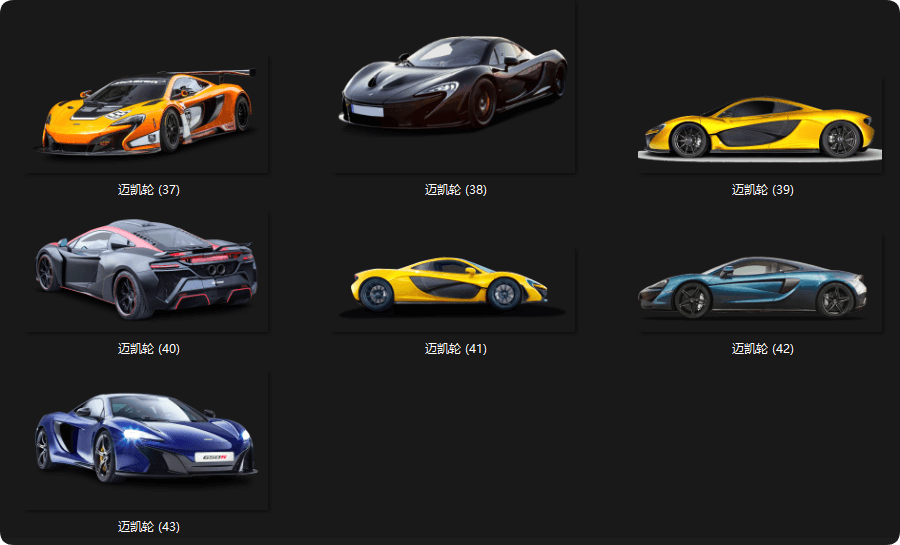Choose the image above the 迈凯轮 (42) label
The height and width of the screenshot is (545, 900).
pos(760,286)
